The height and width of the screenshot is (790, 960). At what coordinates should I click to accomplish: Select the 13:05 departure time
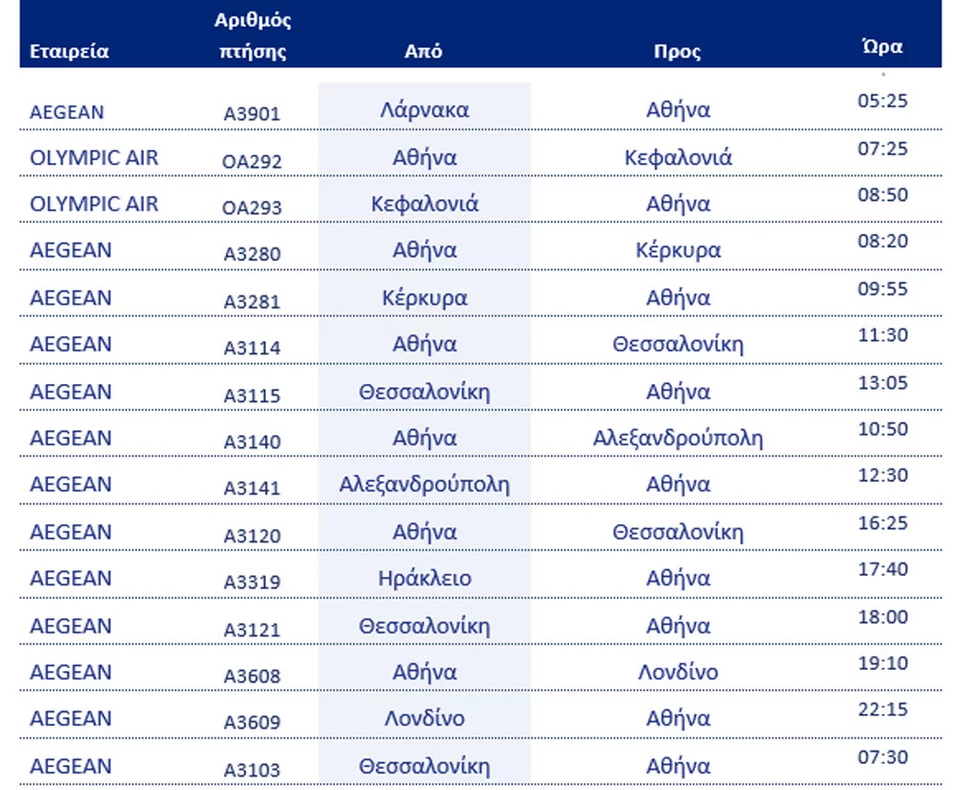(x=883, y=381)
